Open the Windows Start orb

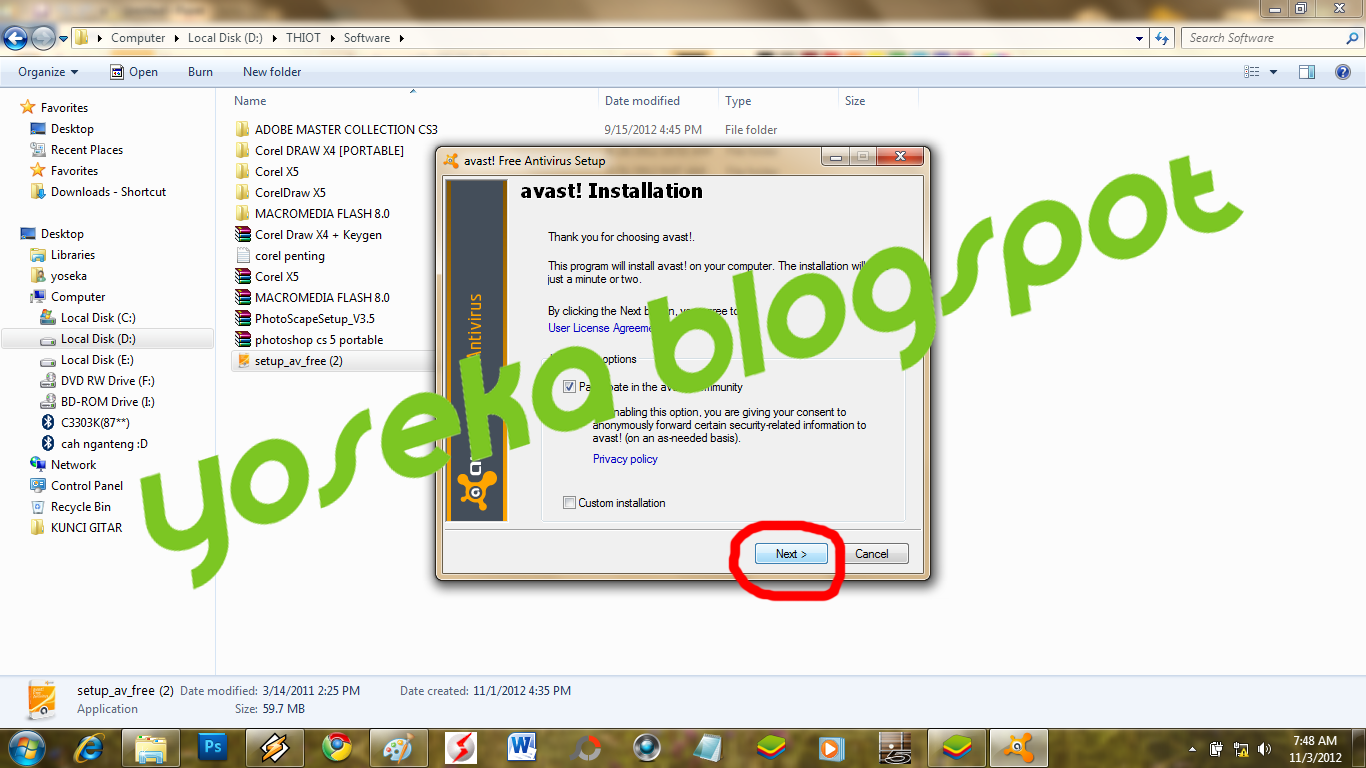click(x=27, y=747)
